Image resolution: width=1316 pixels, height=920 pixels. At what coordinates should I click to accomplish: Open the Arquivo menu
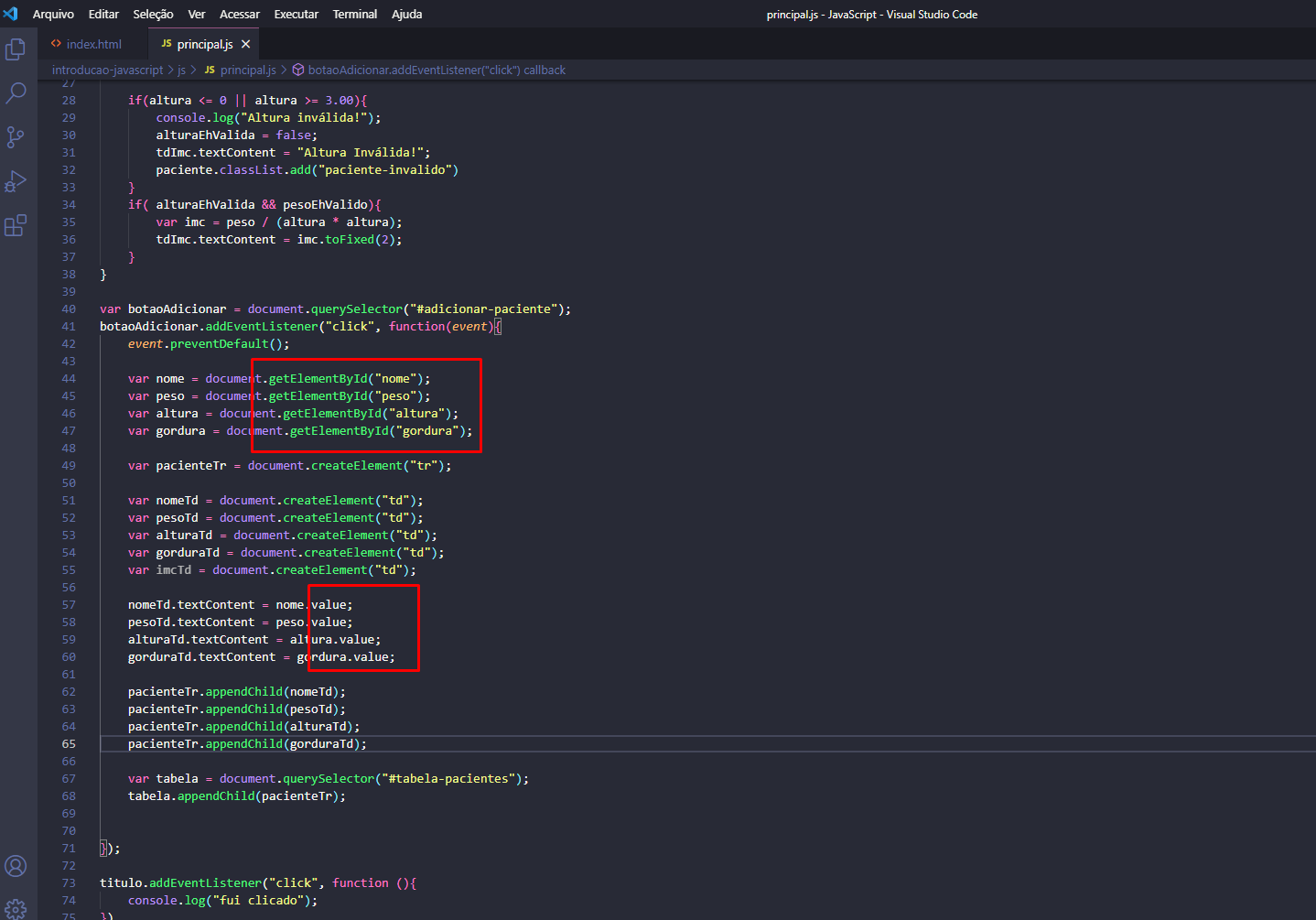pos(53,14)
